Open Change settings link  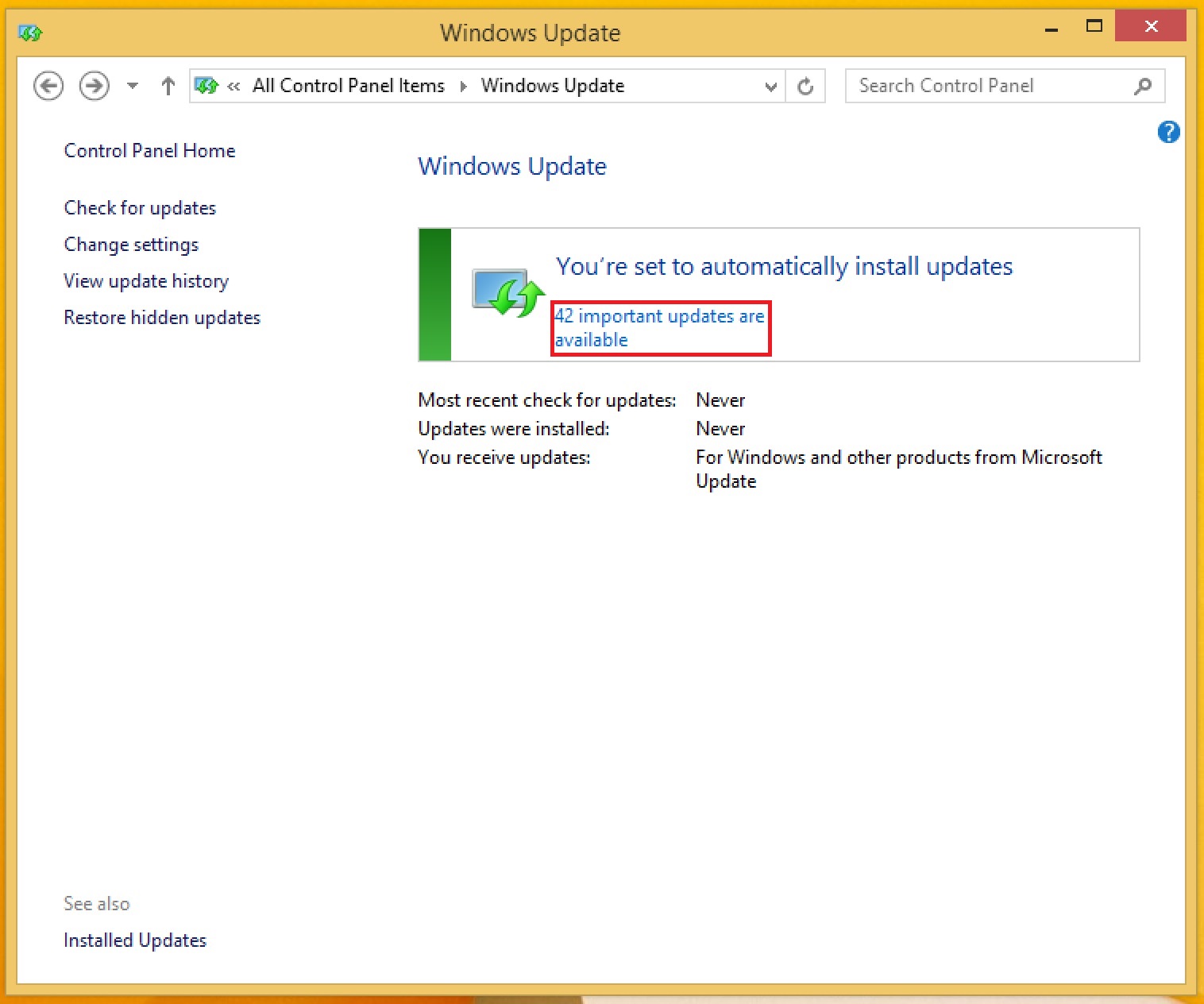(x=131, y=245)
